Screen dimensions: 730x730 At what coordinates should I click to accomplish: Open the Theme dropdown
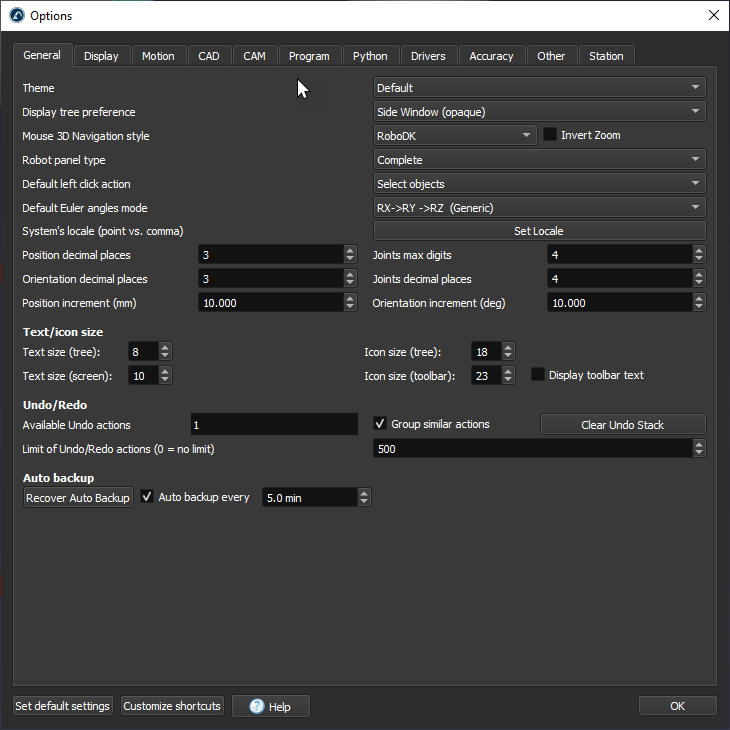click(540, 88)
